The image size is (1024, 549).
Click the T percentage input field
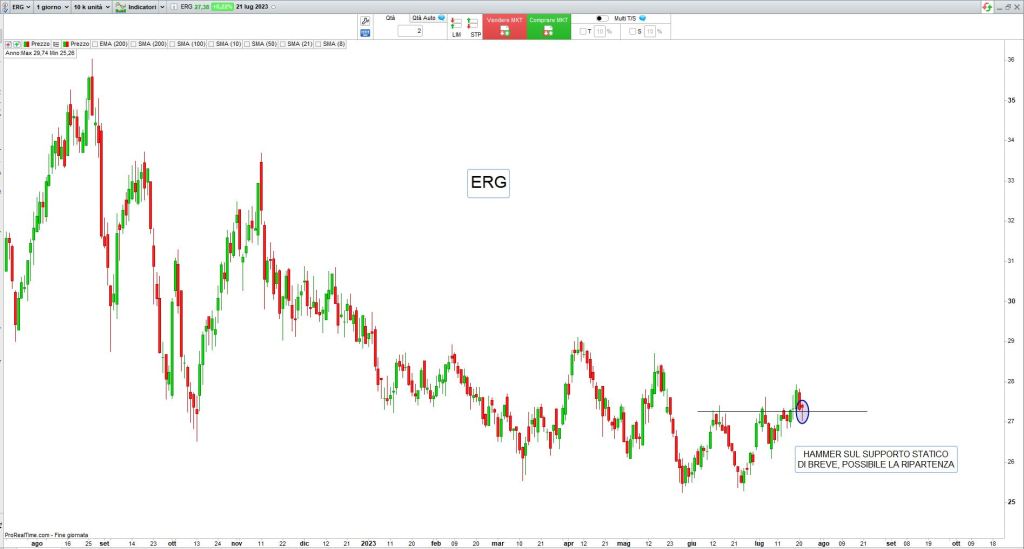(x=600, y=31)
